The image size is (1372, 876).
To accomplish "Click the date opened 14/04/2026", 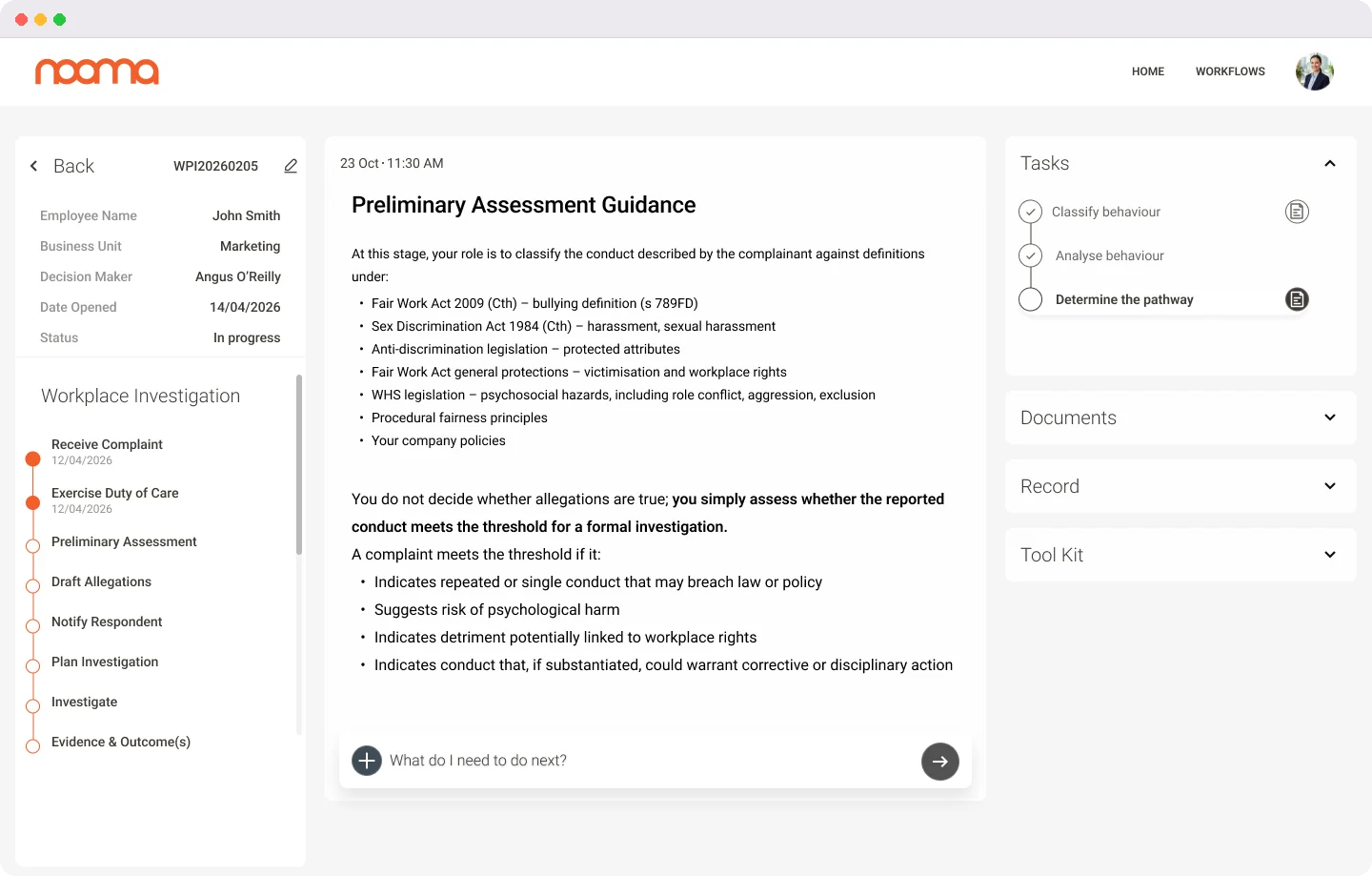I will pyautogui.click(x=245, y=307).
